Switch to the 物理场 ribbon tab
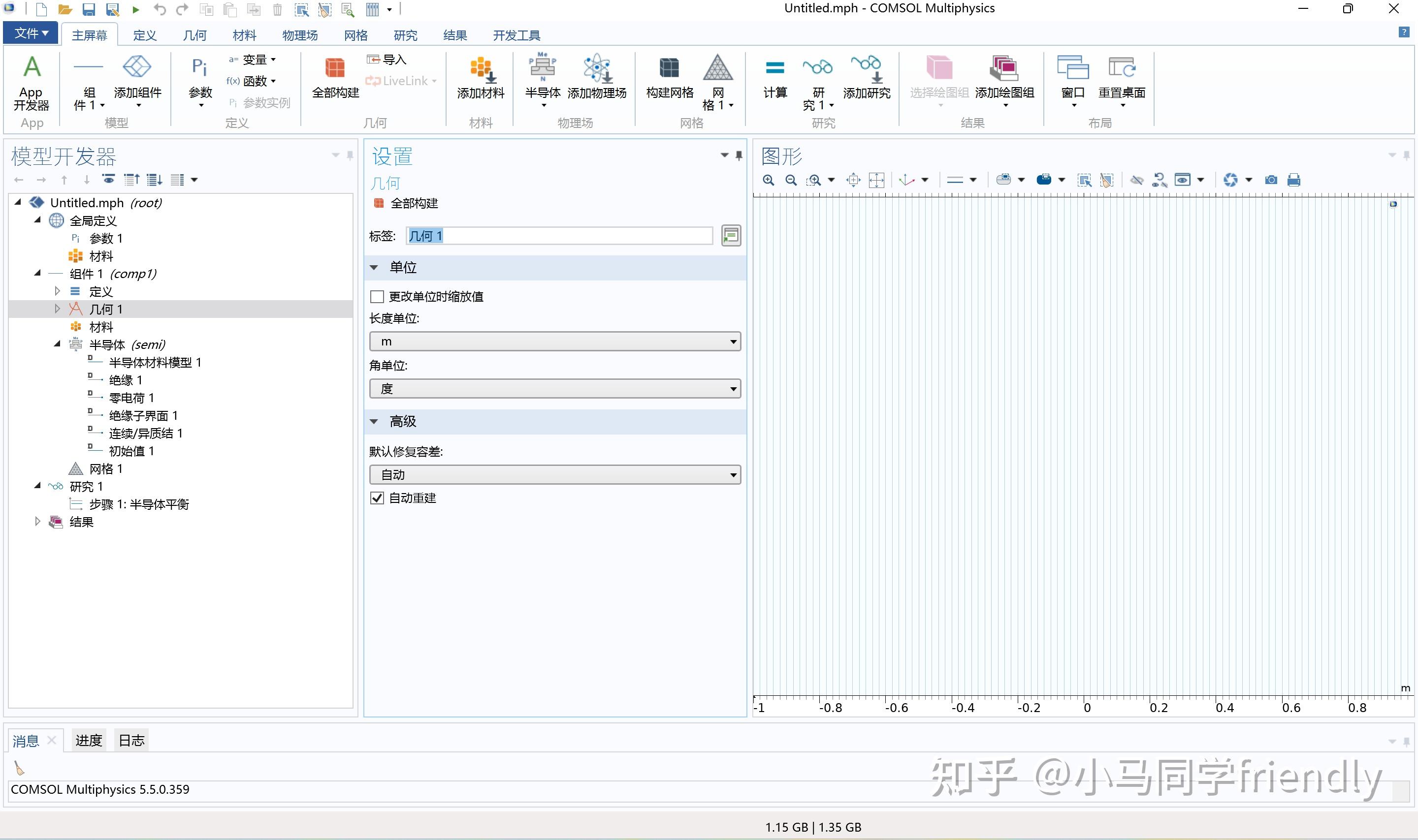 (x=299, y=35)
